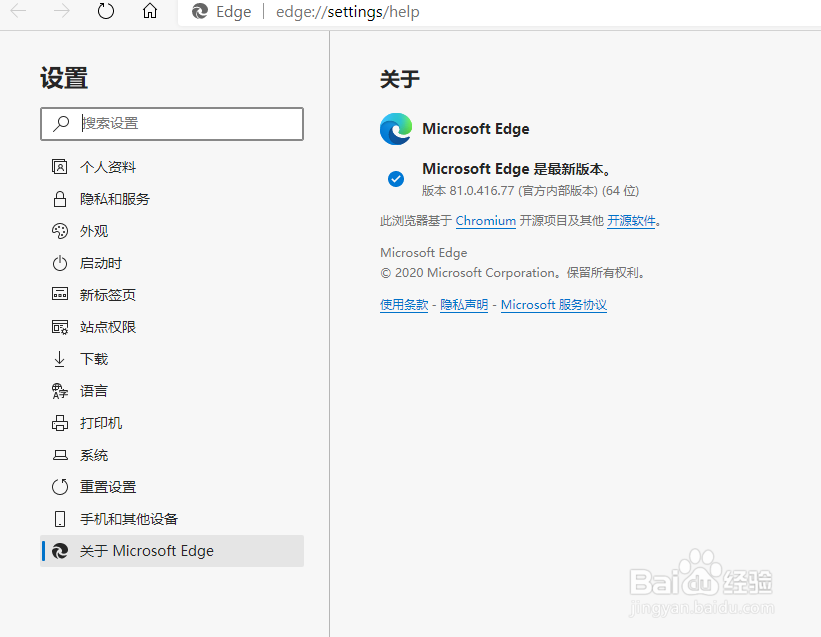821x637 pixels.
Task: Click the 新标签页 sidebar icon
Action: coord(59,294)
